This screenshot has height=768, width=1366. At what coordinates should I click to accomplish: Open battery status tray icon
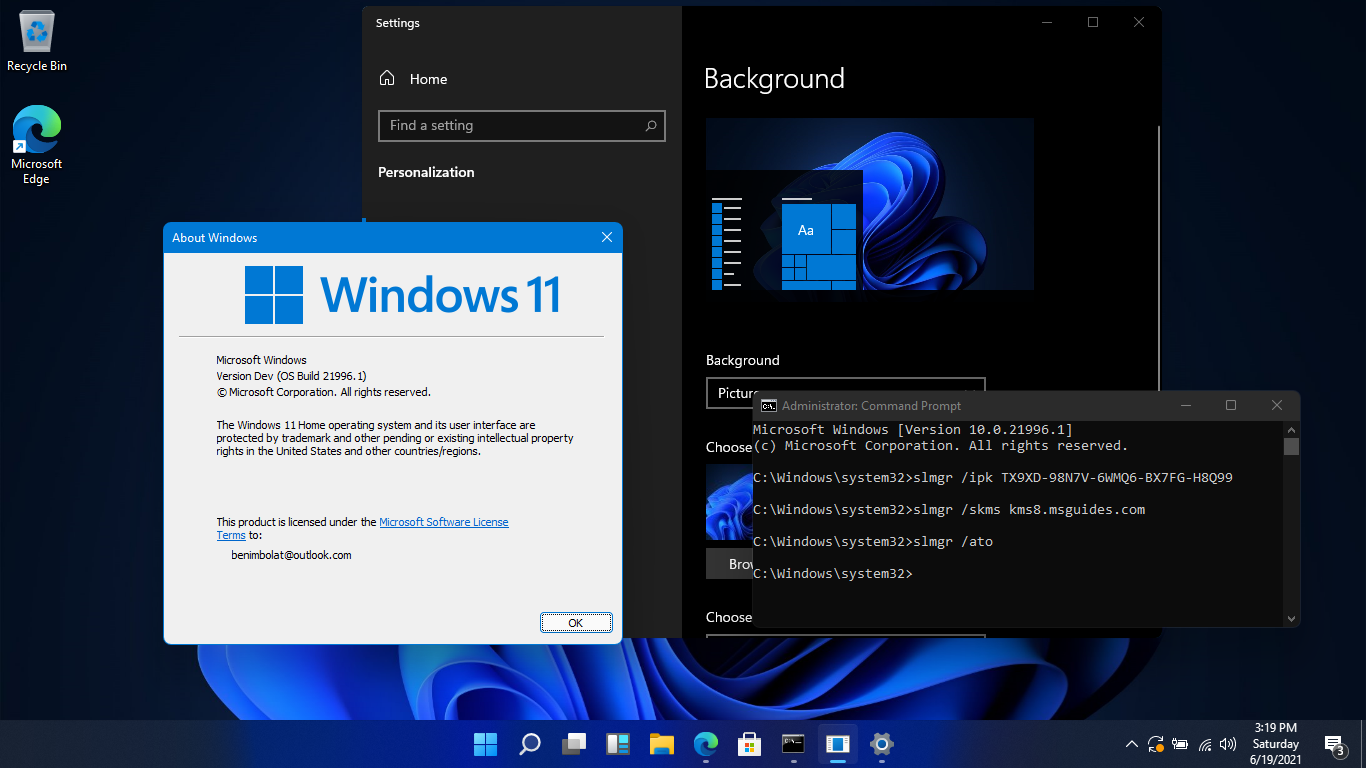1181,744
